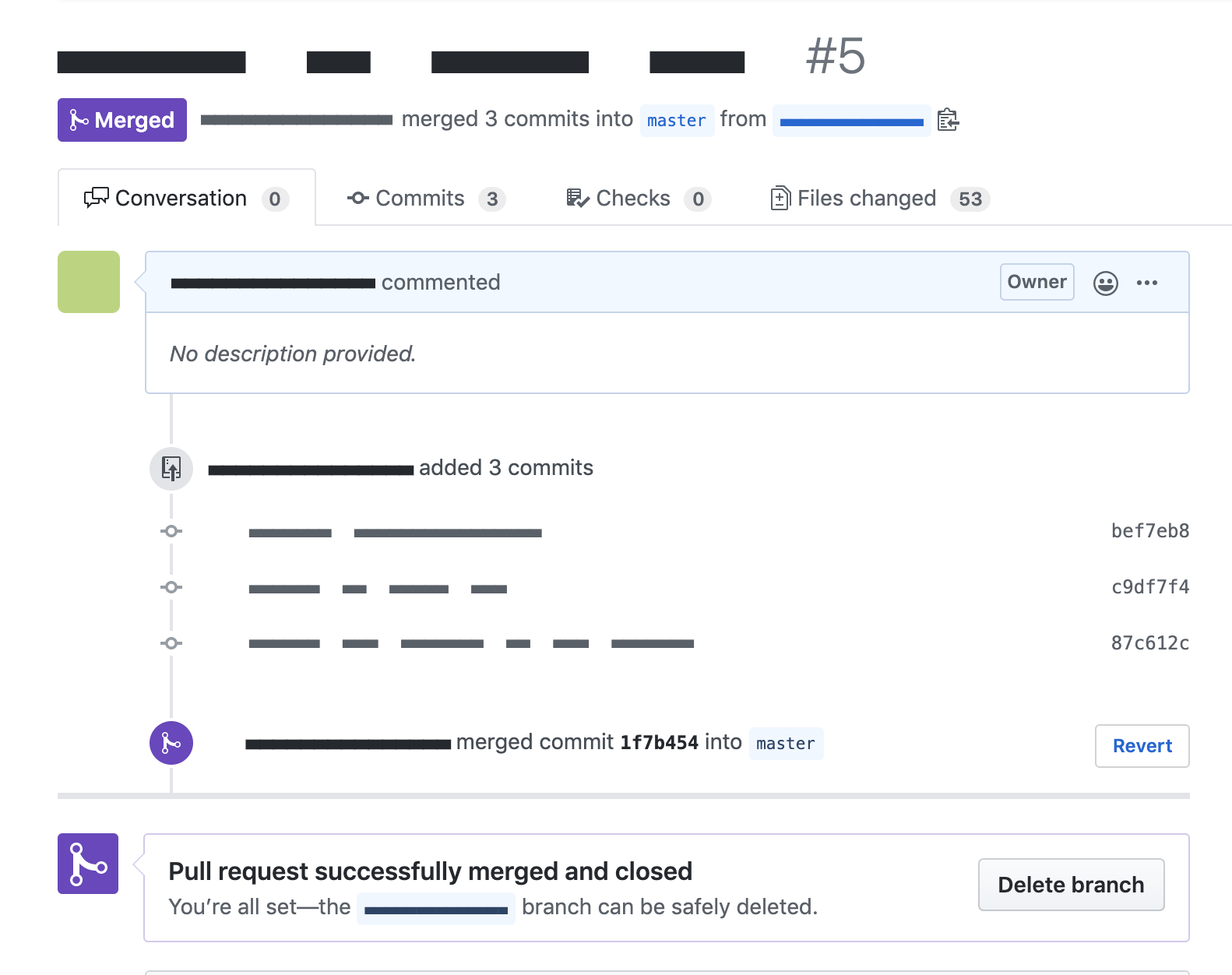
Task: Open commit c9df7f4
Action: point(1149,587)
